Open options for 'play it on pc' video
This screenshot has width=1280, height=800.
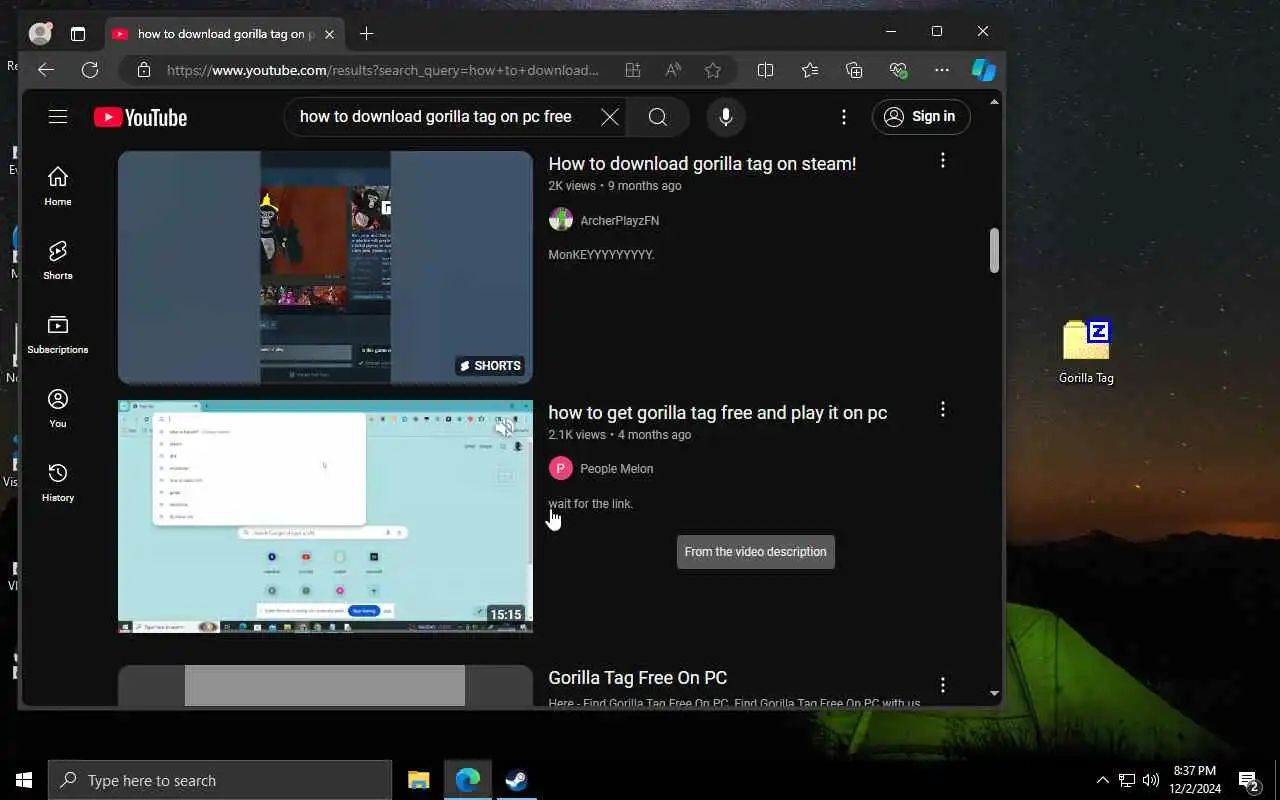click(942, 409)
